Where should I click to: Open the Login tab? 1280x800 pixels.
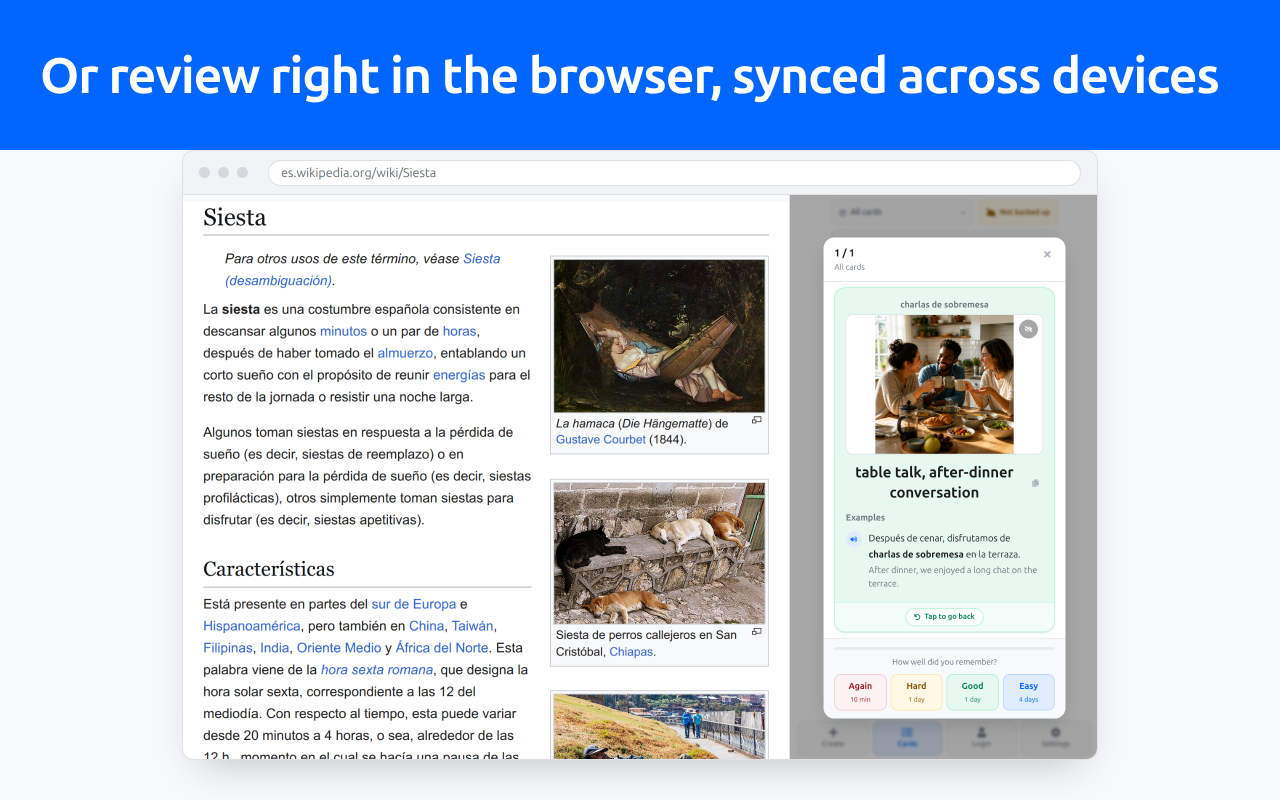click(981, 738)
